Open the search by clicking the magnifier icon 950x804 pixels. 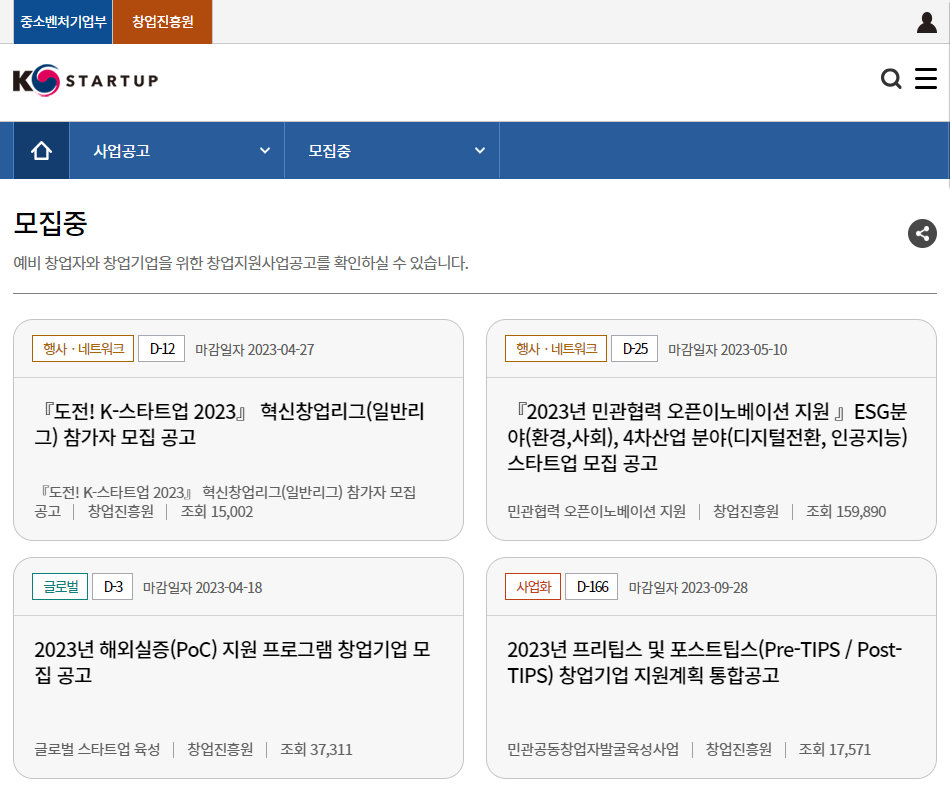[x=891, y=78]
